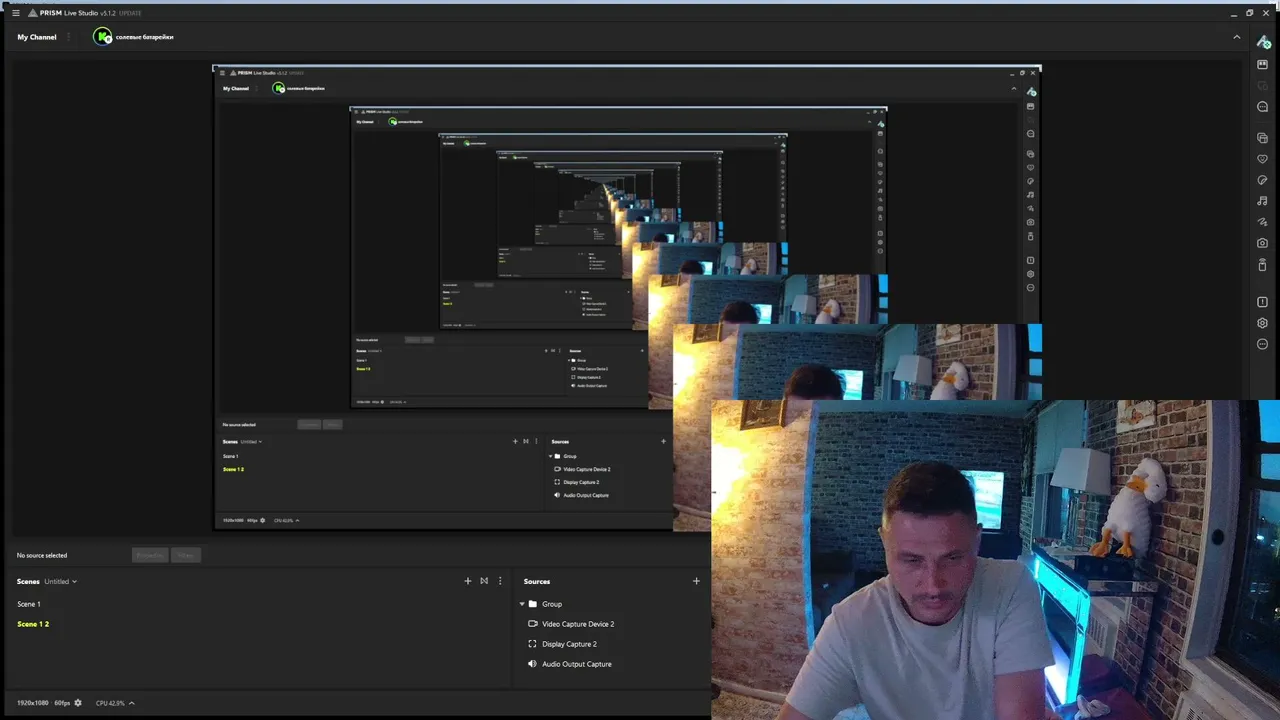Click the 1920x1080 resolution status text

pos(33,703)
